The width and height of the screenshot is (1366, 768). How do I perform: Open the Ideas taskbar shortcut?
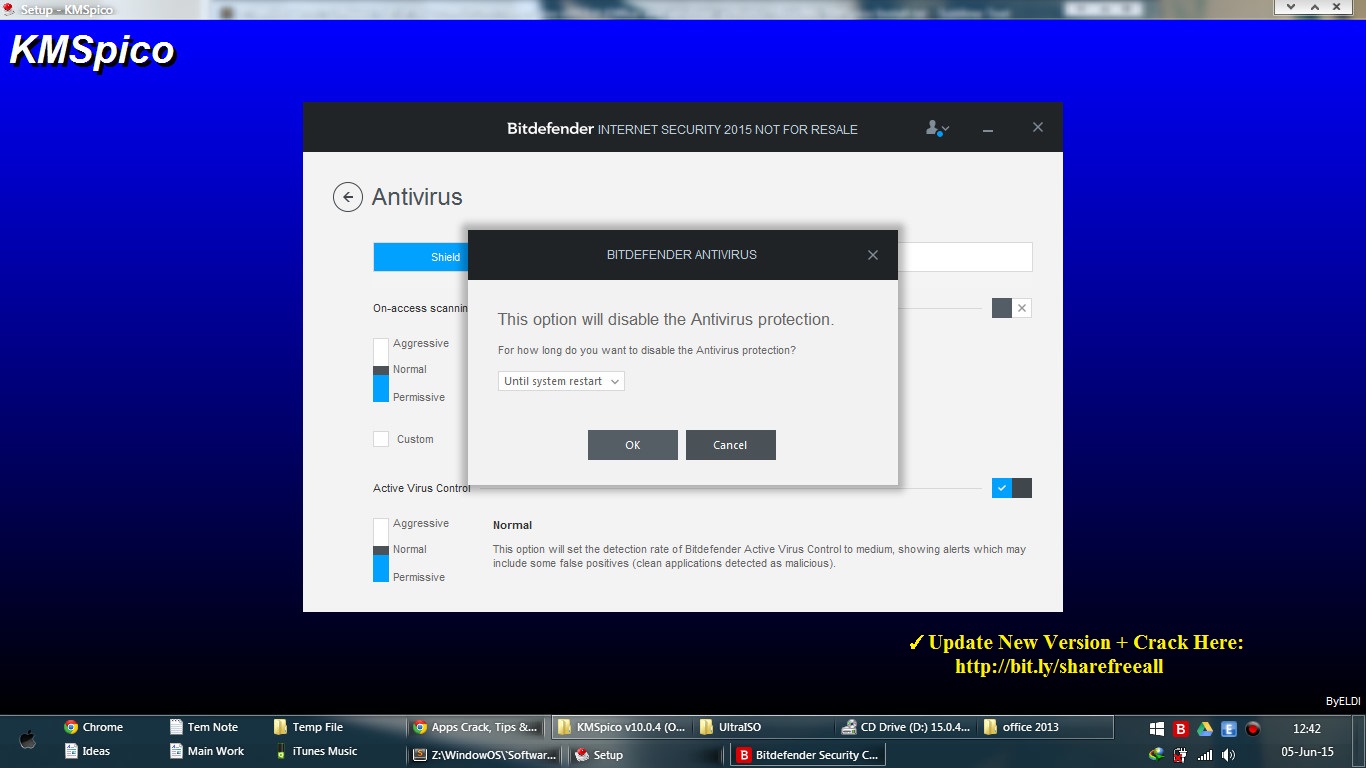[x=87, y=751]
